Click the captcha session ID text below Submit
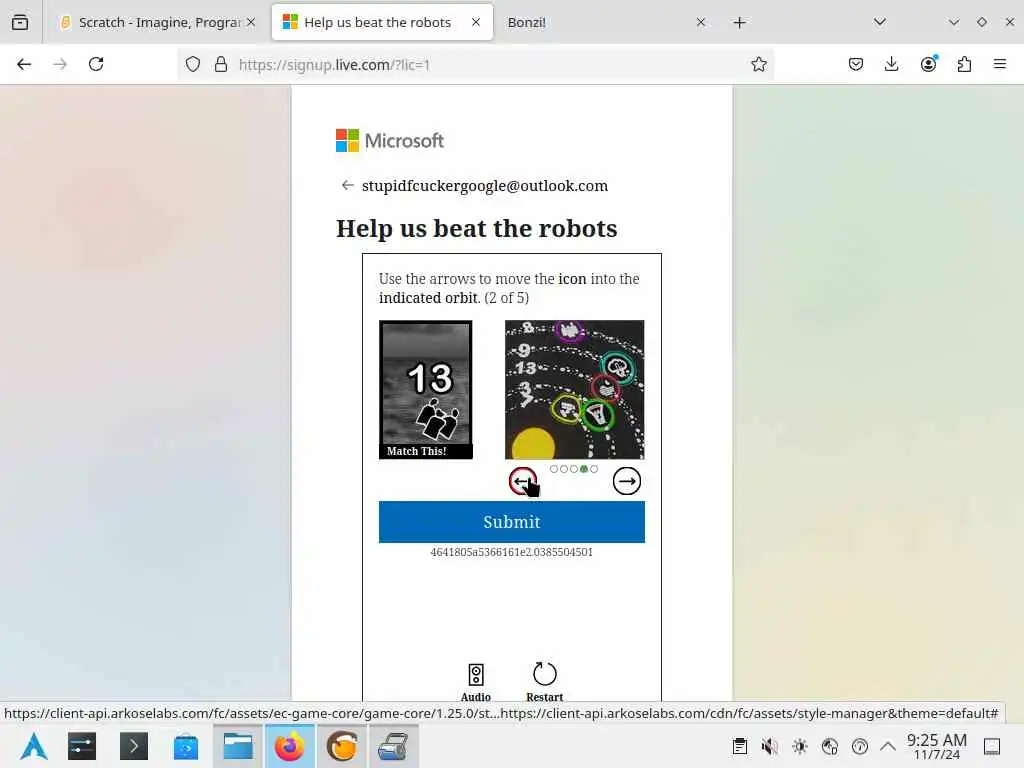Screen dimensions: 1024x768 [511, 552]
